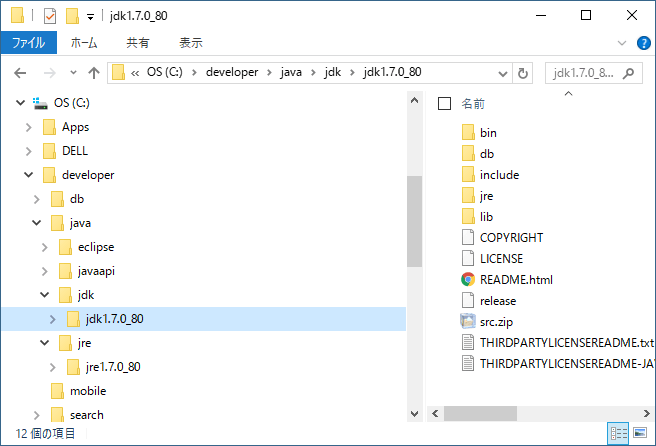Switch to large icons view in status bar
Viewport: 656px width, 446px height.
point(639,434)
